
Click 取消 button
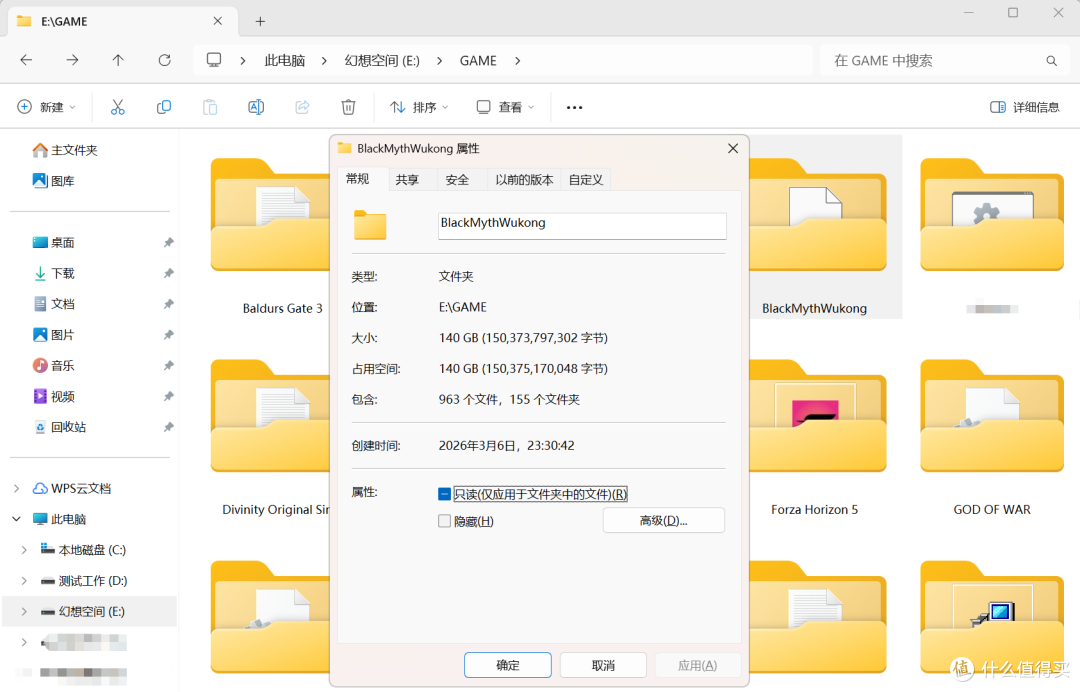pos(603,665)
